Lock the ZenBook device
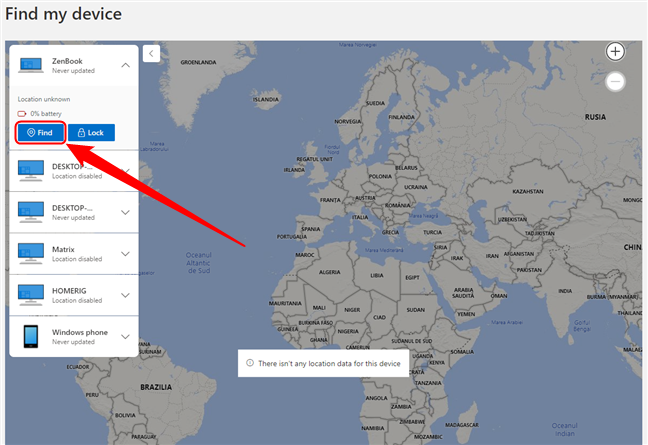This screenshot has width=648, height=445. pos(91,133)
